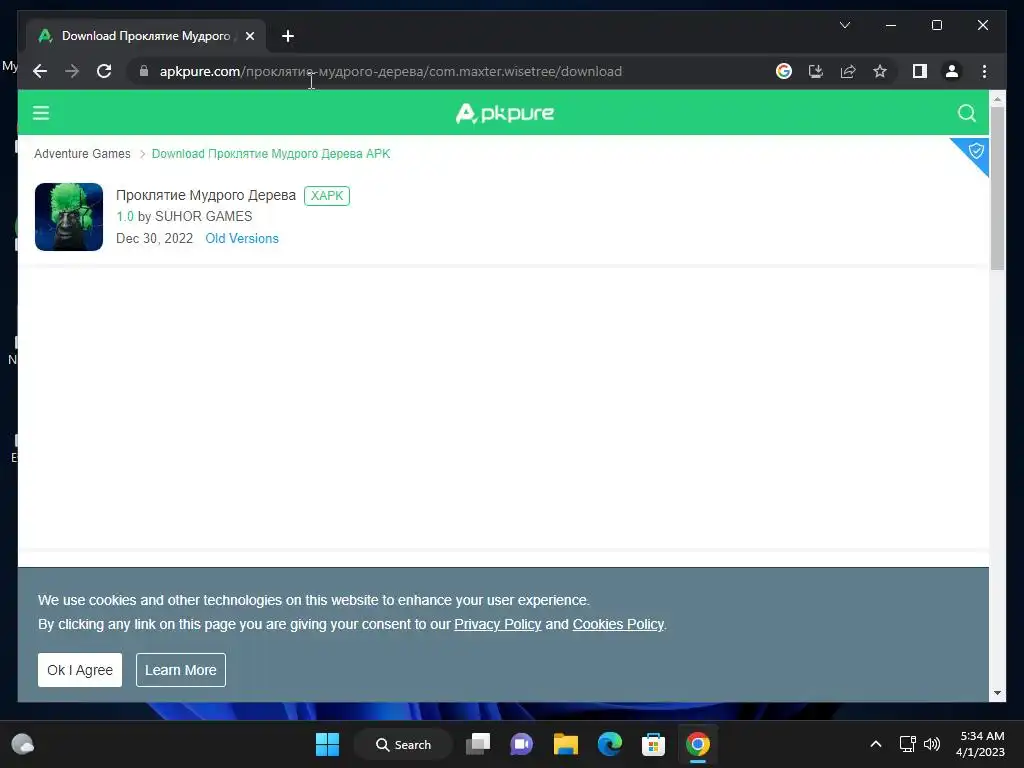Open taskbar Search box
The width and height of the screenshot is (1024, 768).
(403, 744)
